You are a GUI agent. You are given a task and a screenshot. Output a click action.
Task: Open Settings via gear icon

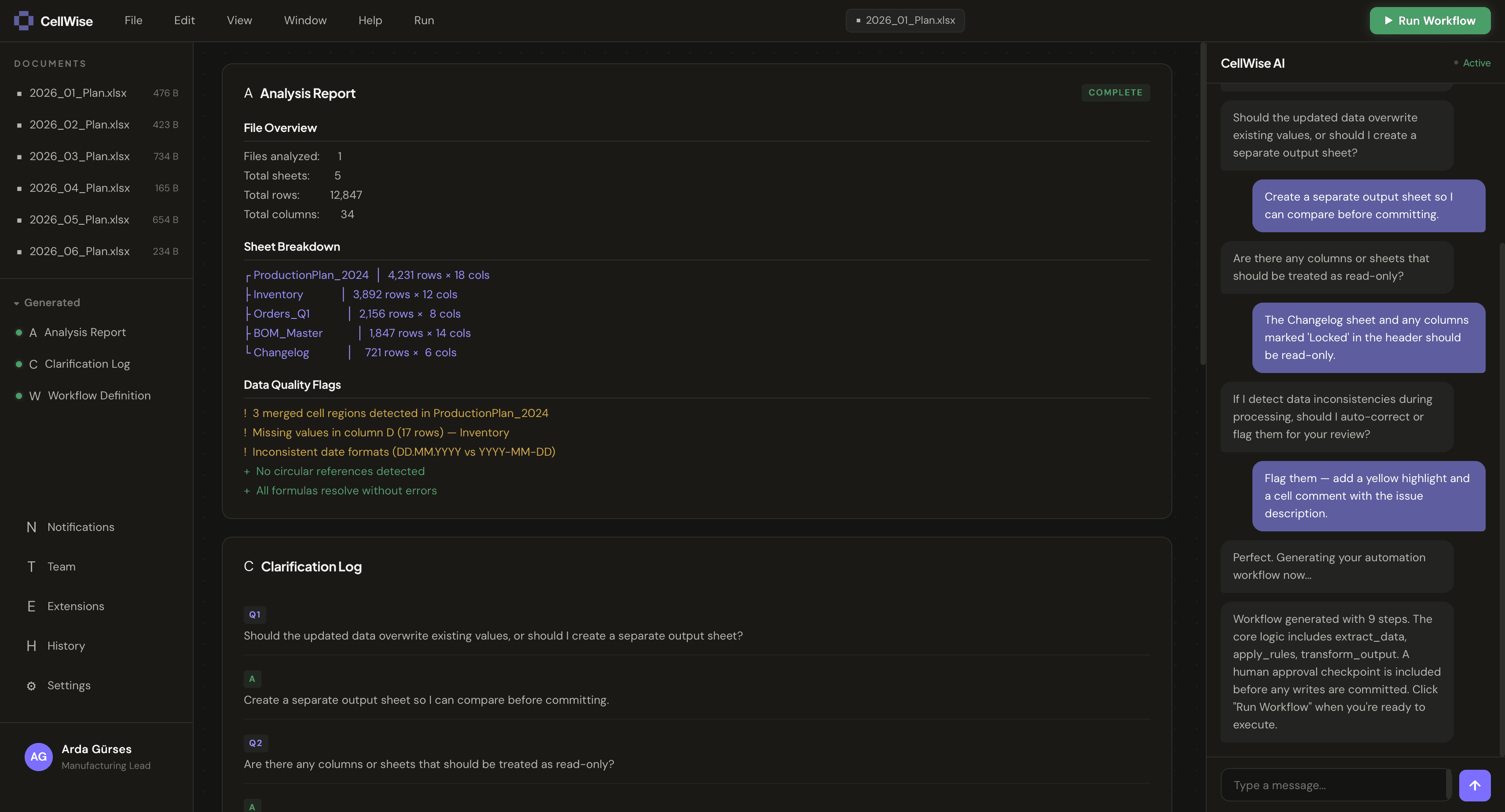32,686
